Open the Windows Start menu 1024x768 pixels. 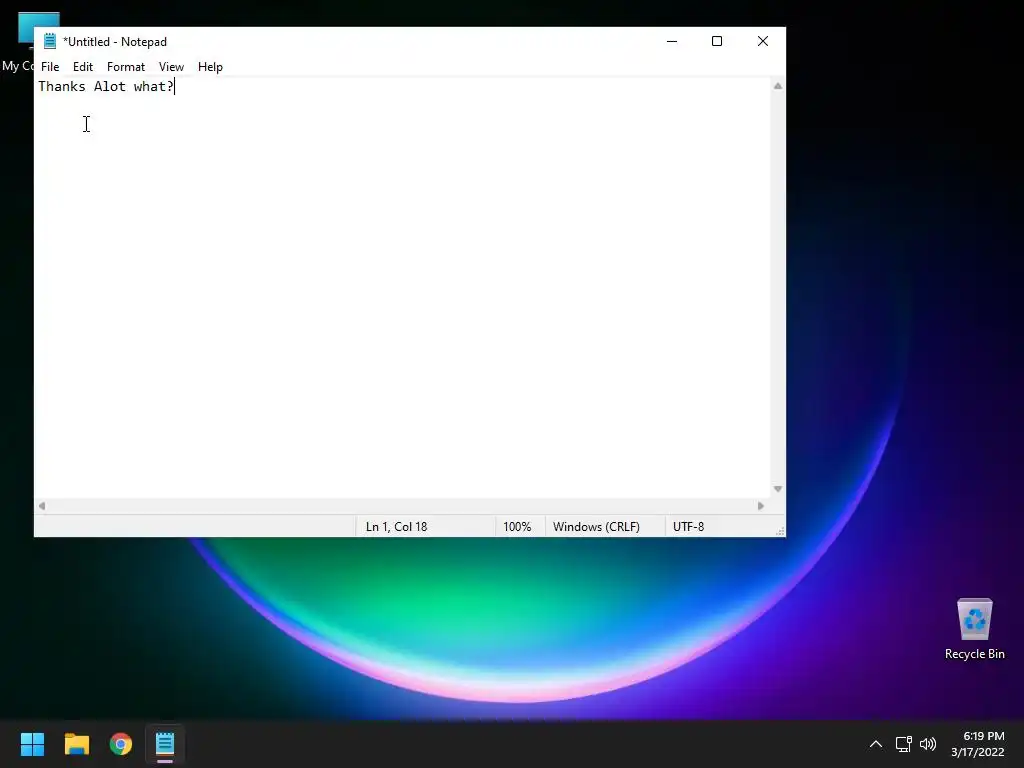click(x=32, y=744)
